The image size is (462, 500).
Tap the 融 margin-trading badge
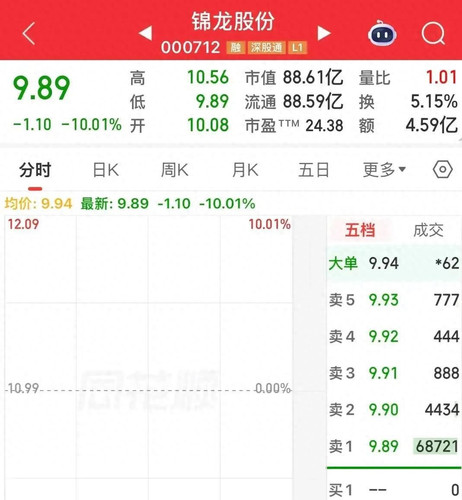236,48
